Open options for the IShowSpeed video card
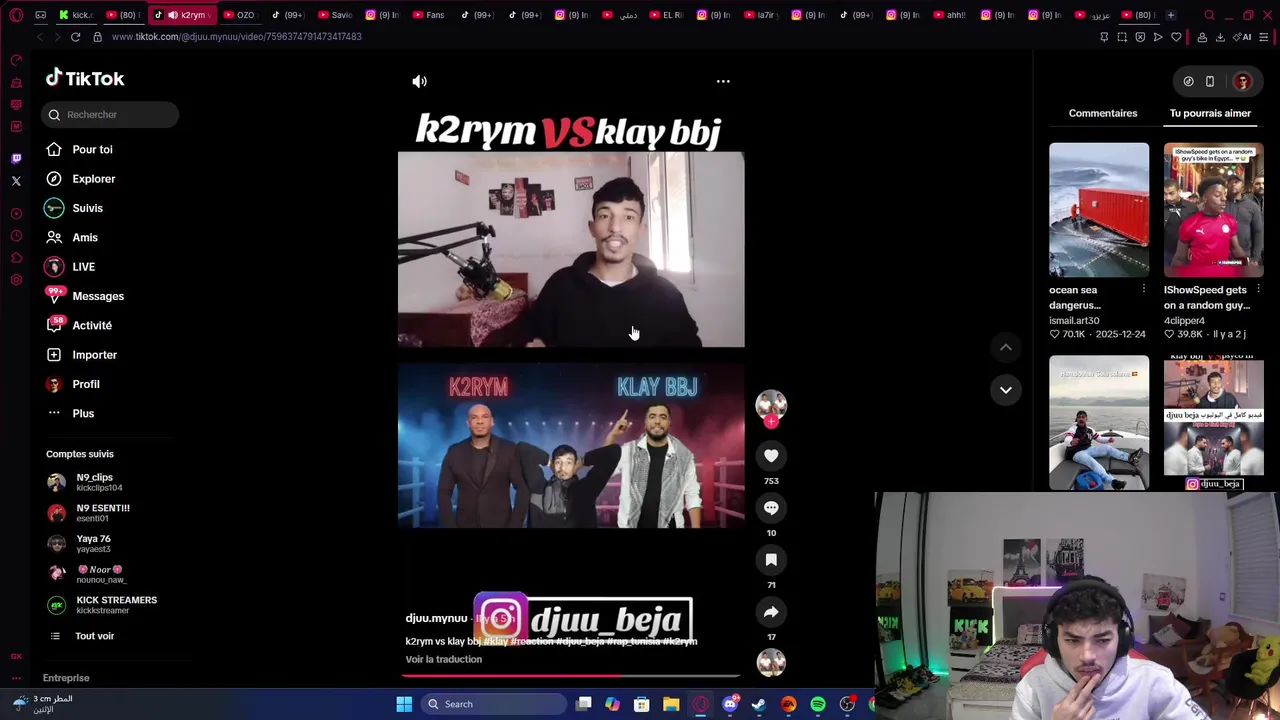This screenshot has width=1280, height=720. pyautogui.click(x=1258, y=289)
